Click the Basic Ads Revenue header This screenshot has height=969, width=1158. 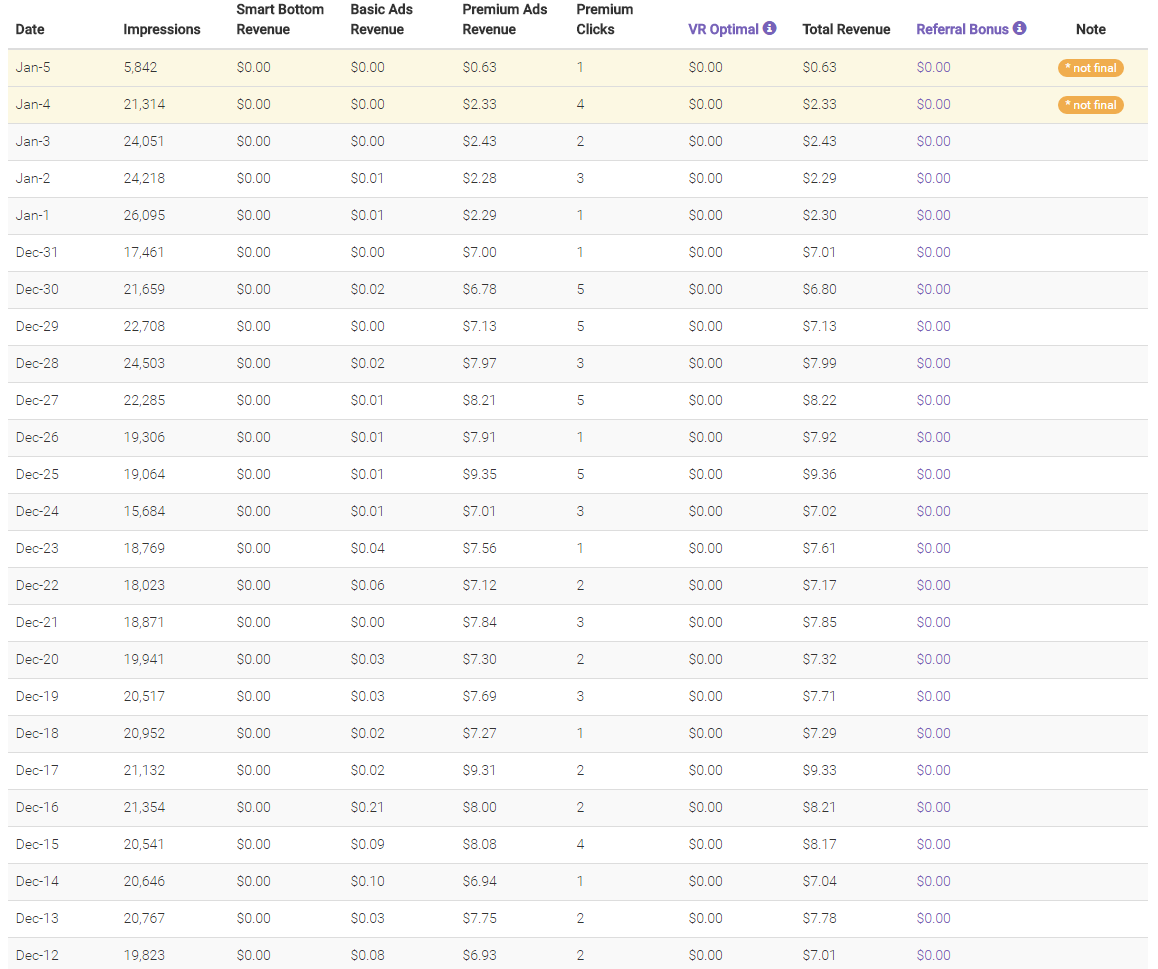tap(381, 20)
